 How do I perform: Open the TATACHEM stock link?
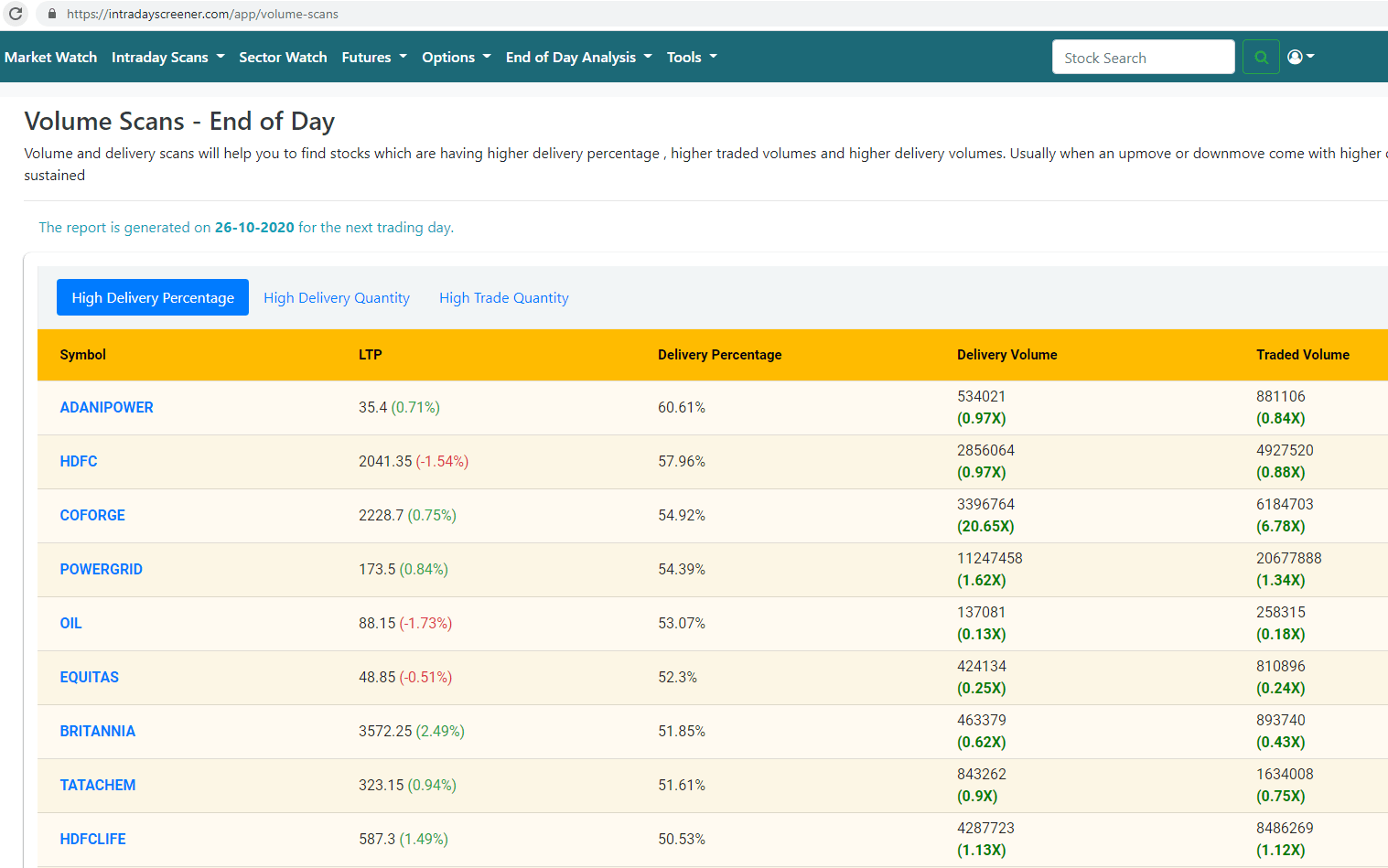click(x=97, y=785)
